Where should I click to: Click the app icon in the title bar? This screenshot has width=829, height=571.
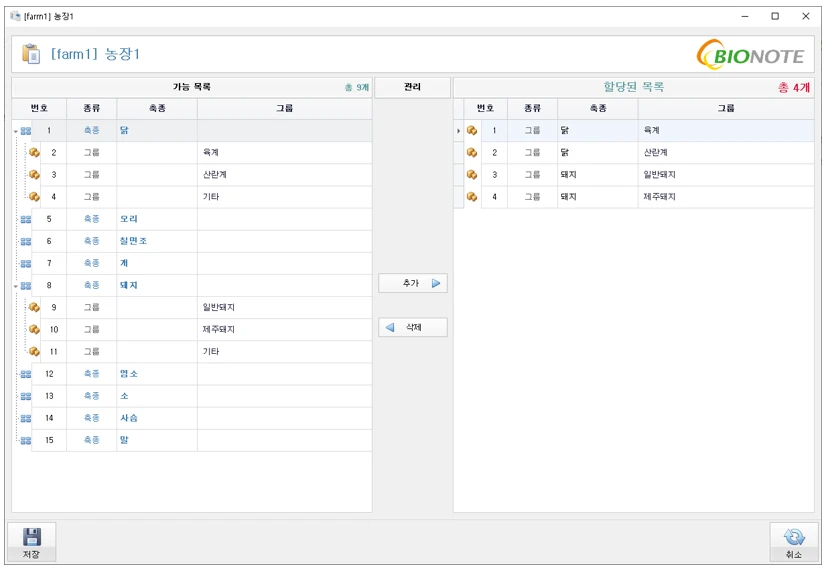[15, 16]
